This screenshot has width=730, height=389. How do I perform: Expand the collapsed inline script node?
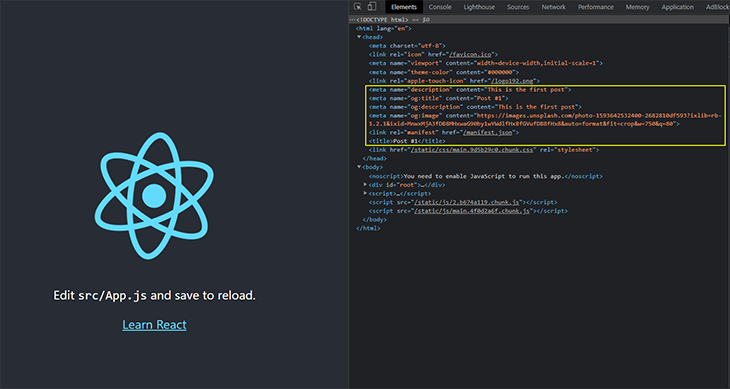[365, 193]
